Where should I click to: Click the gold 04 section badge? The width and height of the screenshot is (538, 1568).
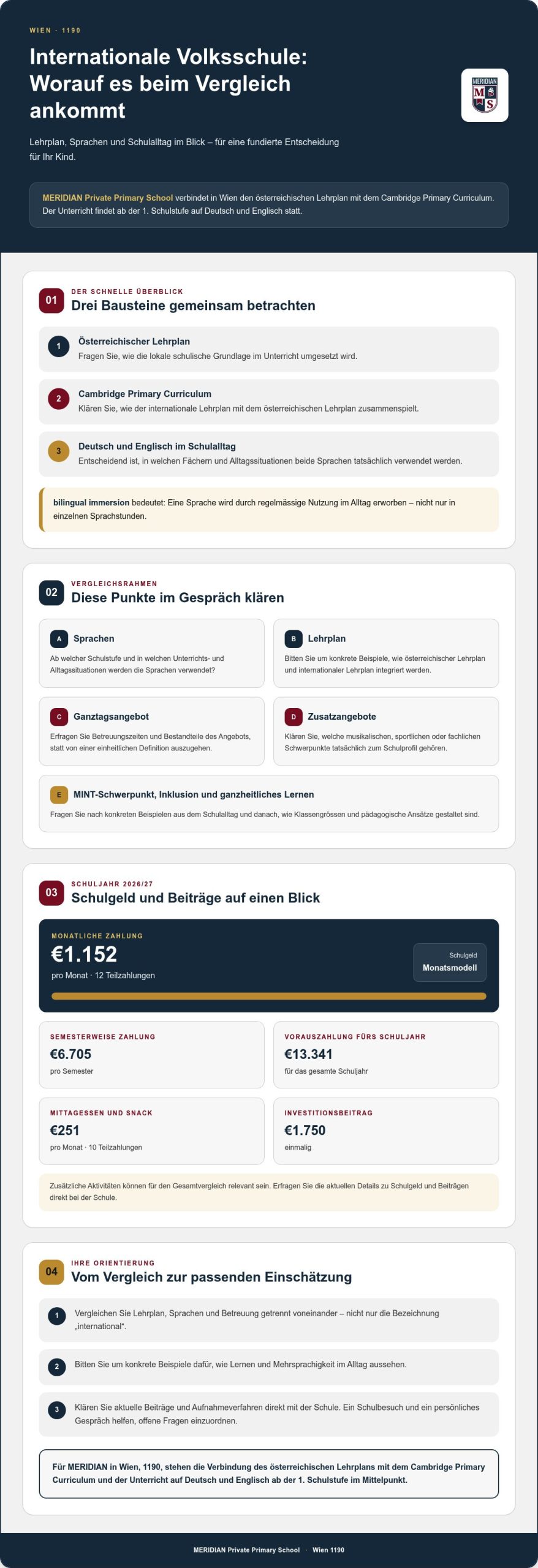tap(51, 1272)
